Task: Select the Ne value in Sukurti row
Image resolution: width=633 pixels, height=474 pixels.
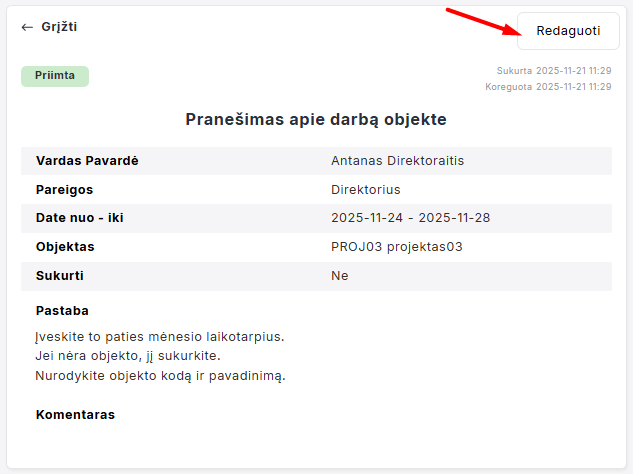Action: [x=340, y=276]
